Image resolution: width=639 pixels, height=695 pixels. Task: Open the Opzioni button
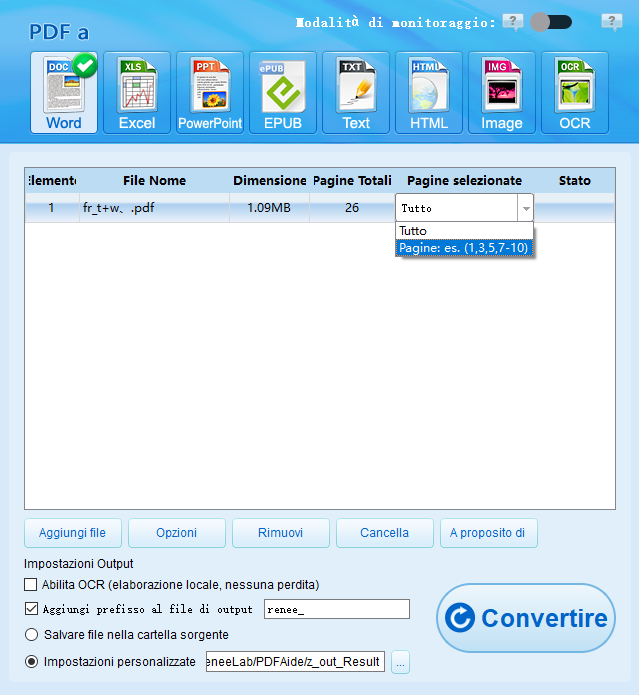(177, 533)
